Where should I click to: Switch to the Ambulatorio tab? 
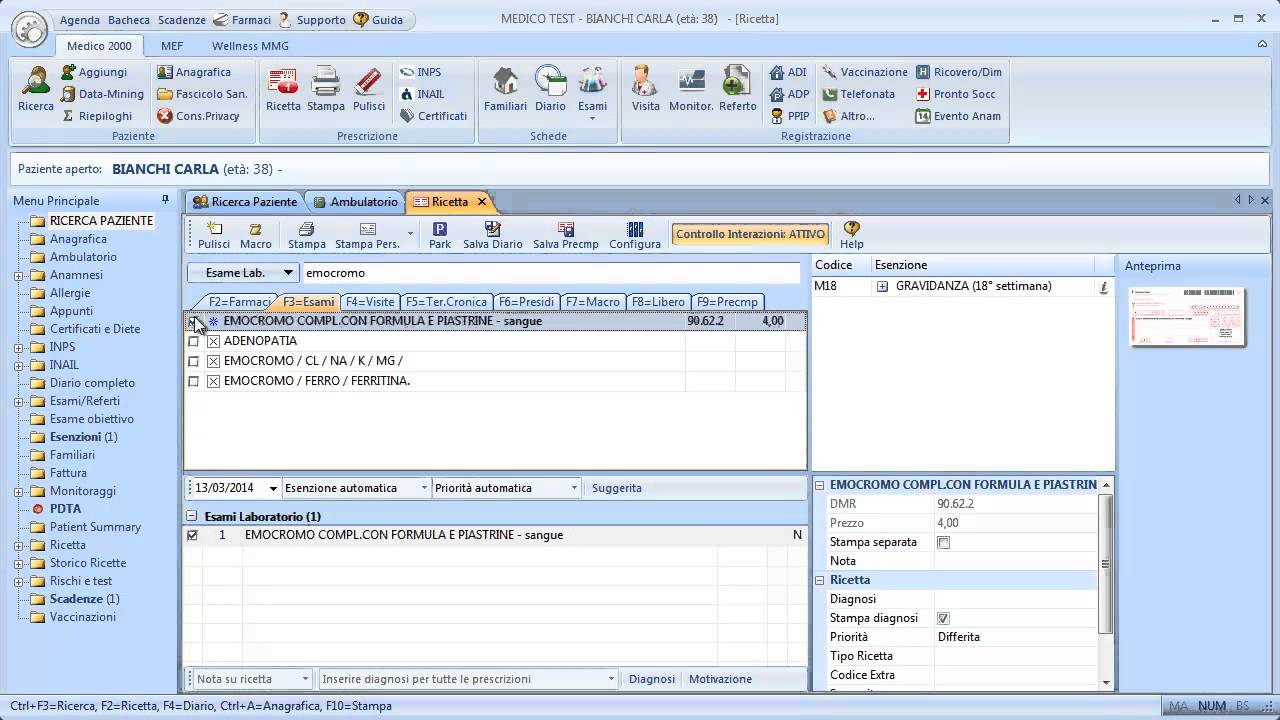[355, 201]
